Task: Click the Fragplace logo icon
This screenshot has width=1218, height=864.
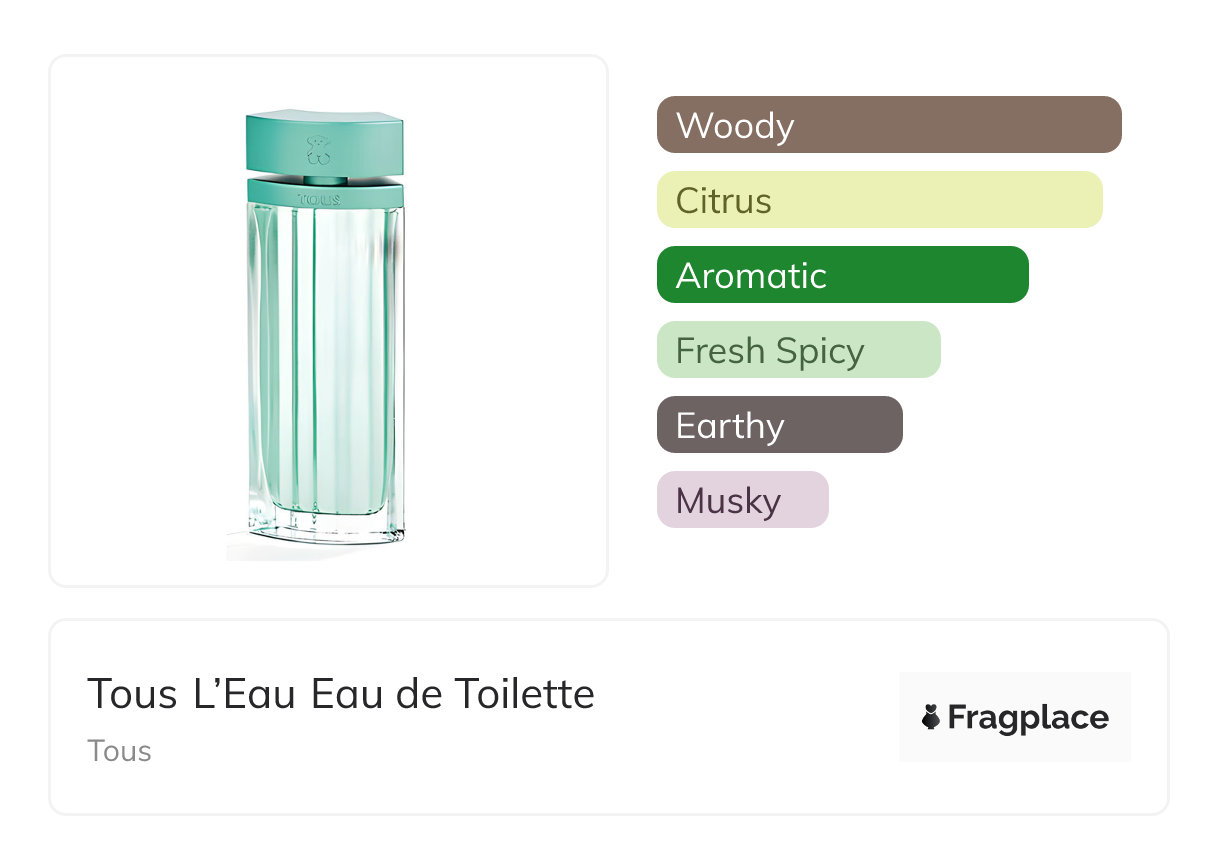Action: (931, 717)
